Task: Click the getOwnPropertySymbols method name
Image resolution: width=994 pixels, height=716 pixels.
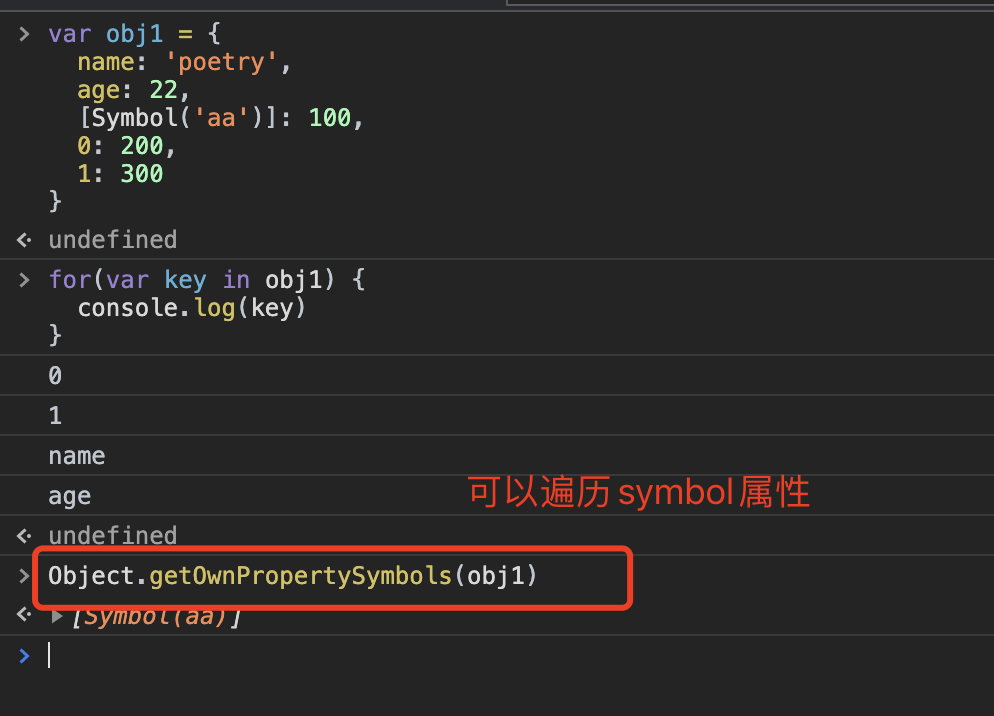Action: [x=300, y=576]
